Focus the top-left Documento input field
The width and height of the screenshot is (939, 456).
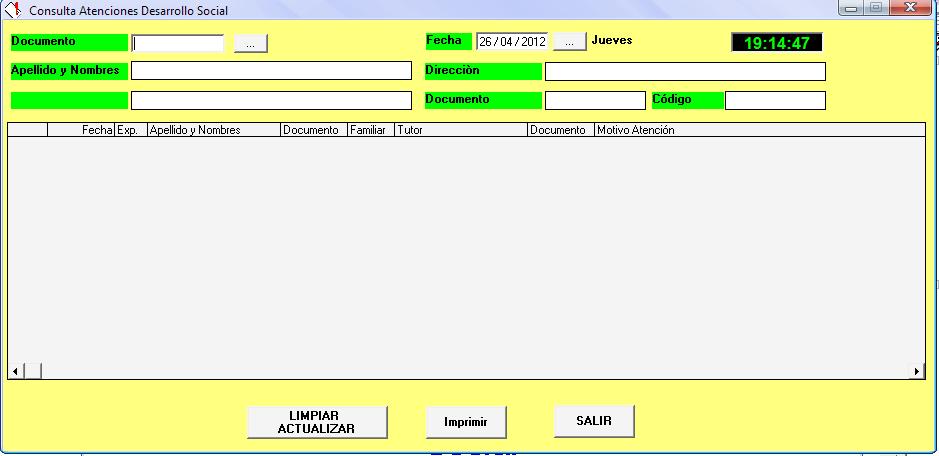pos(178,43)
